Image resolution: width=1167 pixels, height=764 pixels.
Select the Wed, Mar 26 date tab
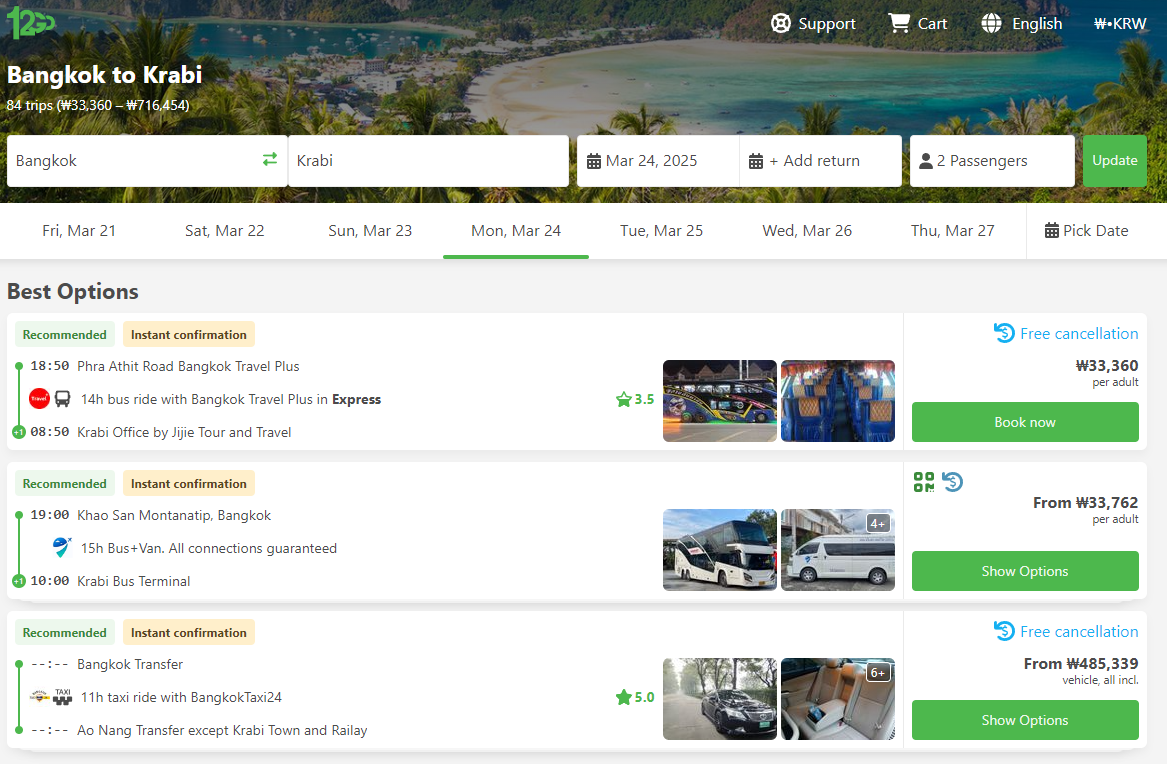807,231
